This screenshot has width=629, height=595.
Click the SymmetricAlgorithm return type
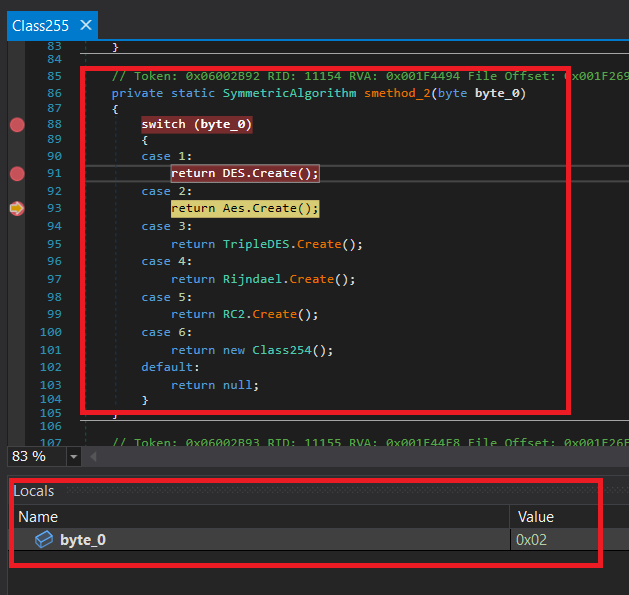289,93
